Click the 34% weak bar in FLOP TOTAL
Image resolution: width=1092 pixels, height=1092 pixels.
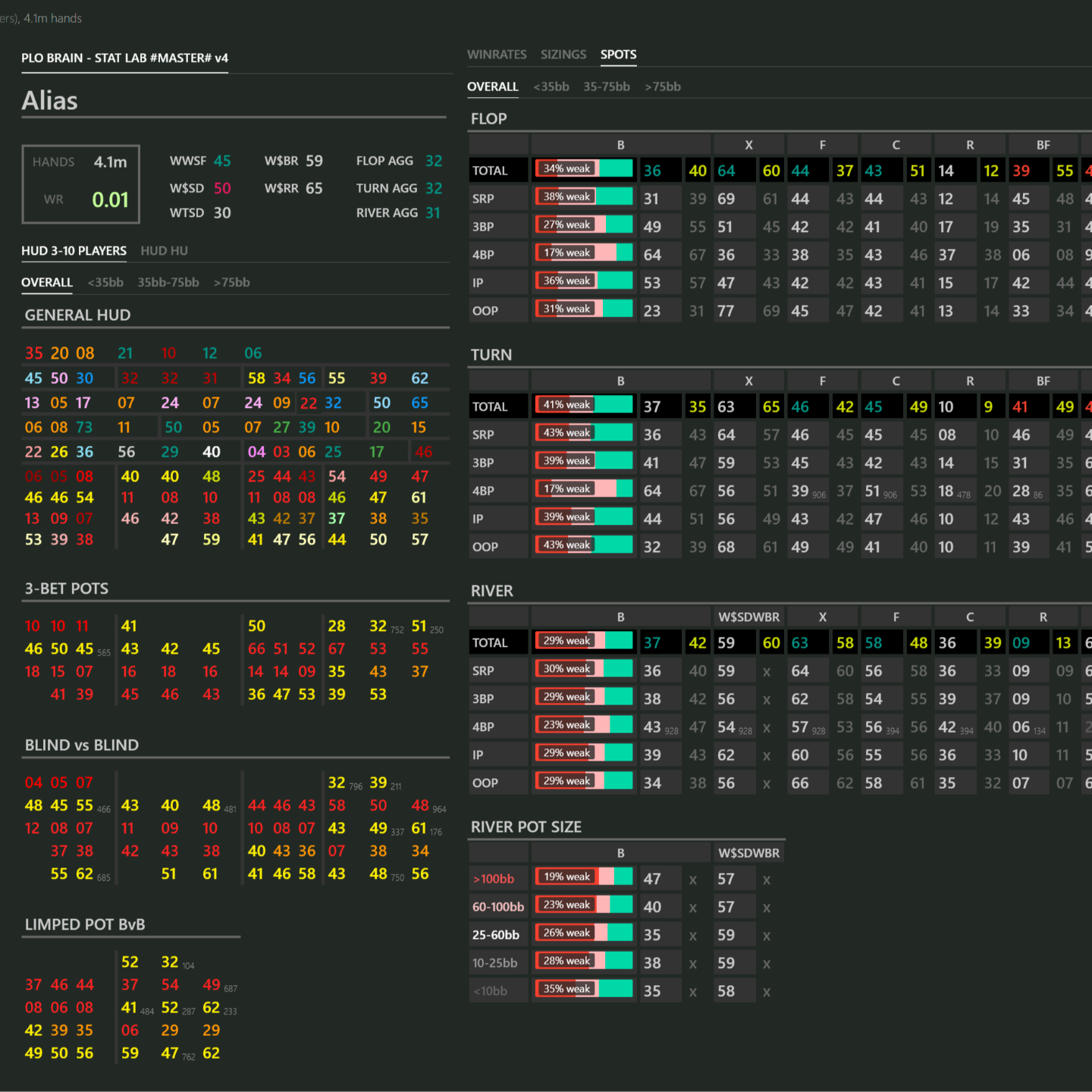[x=583, y=168]
